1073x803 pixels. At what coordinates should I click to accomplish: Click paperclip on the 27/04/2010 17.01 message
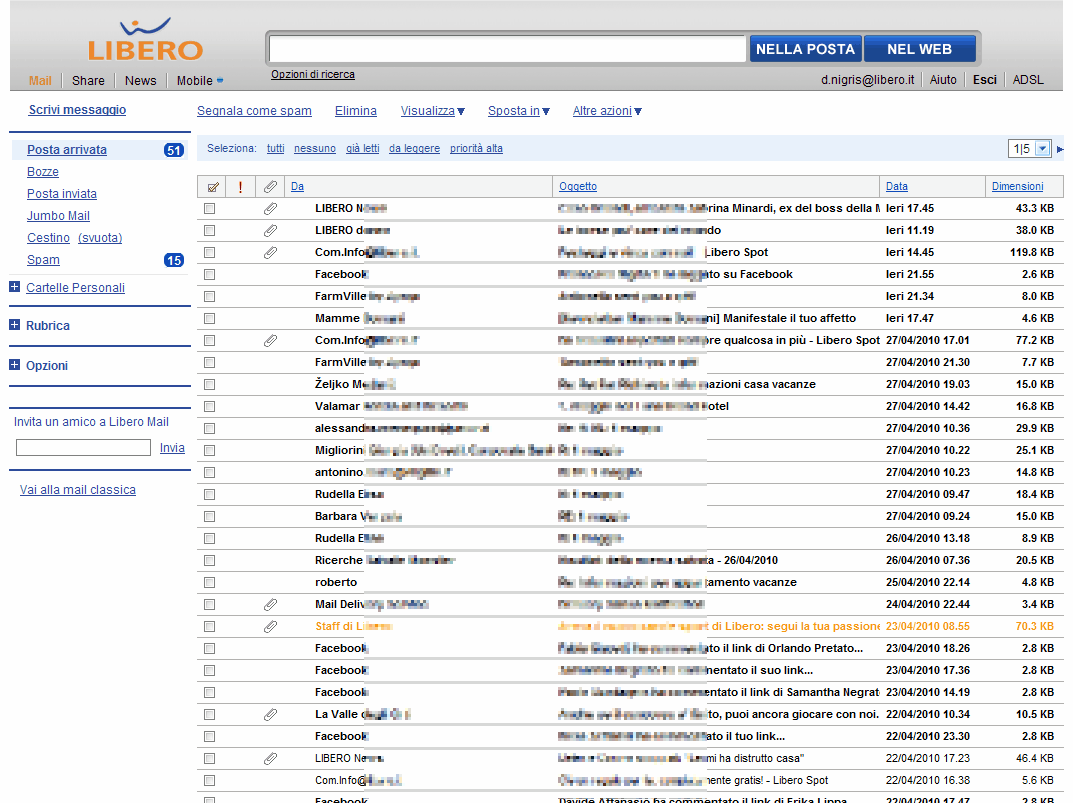270,340
